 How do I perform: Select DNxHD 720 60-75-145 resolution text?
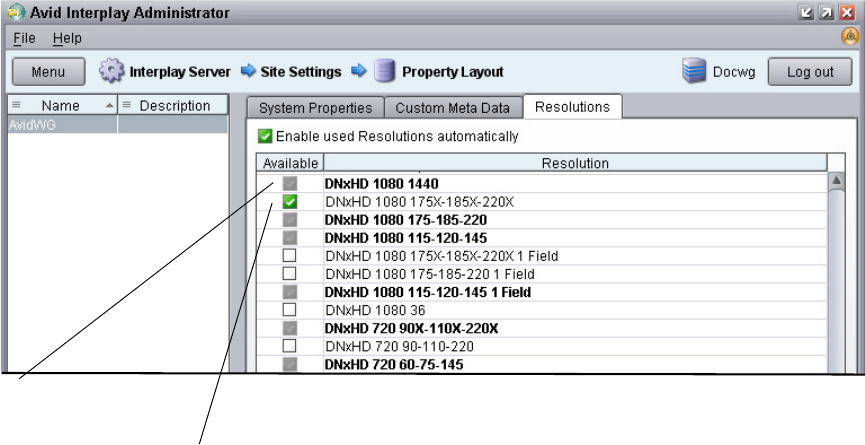(x=394, y=364)
